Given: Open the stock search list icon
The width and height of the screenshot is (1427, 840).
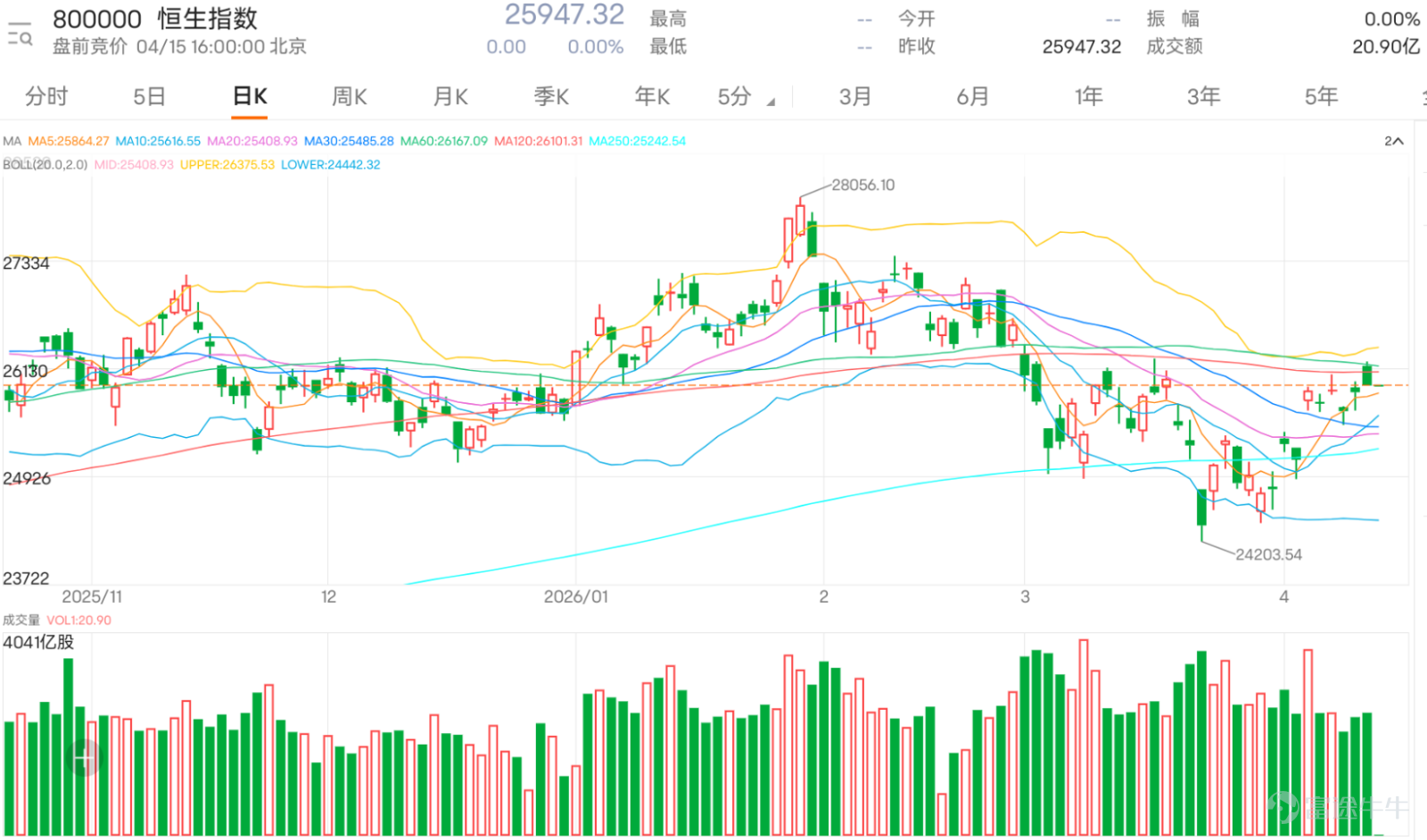Looking at the screenshot, I should point(20,33).
